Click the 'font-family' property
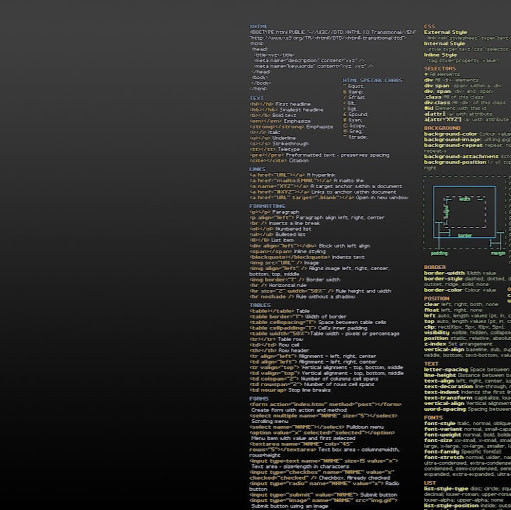The height and width of the screenshot is (510, 511). [441, 452]
